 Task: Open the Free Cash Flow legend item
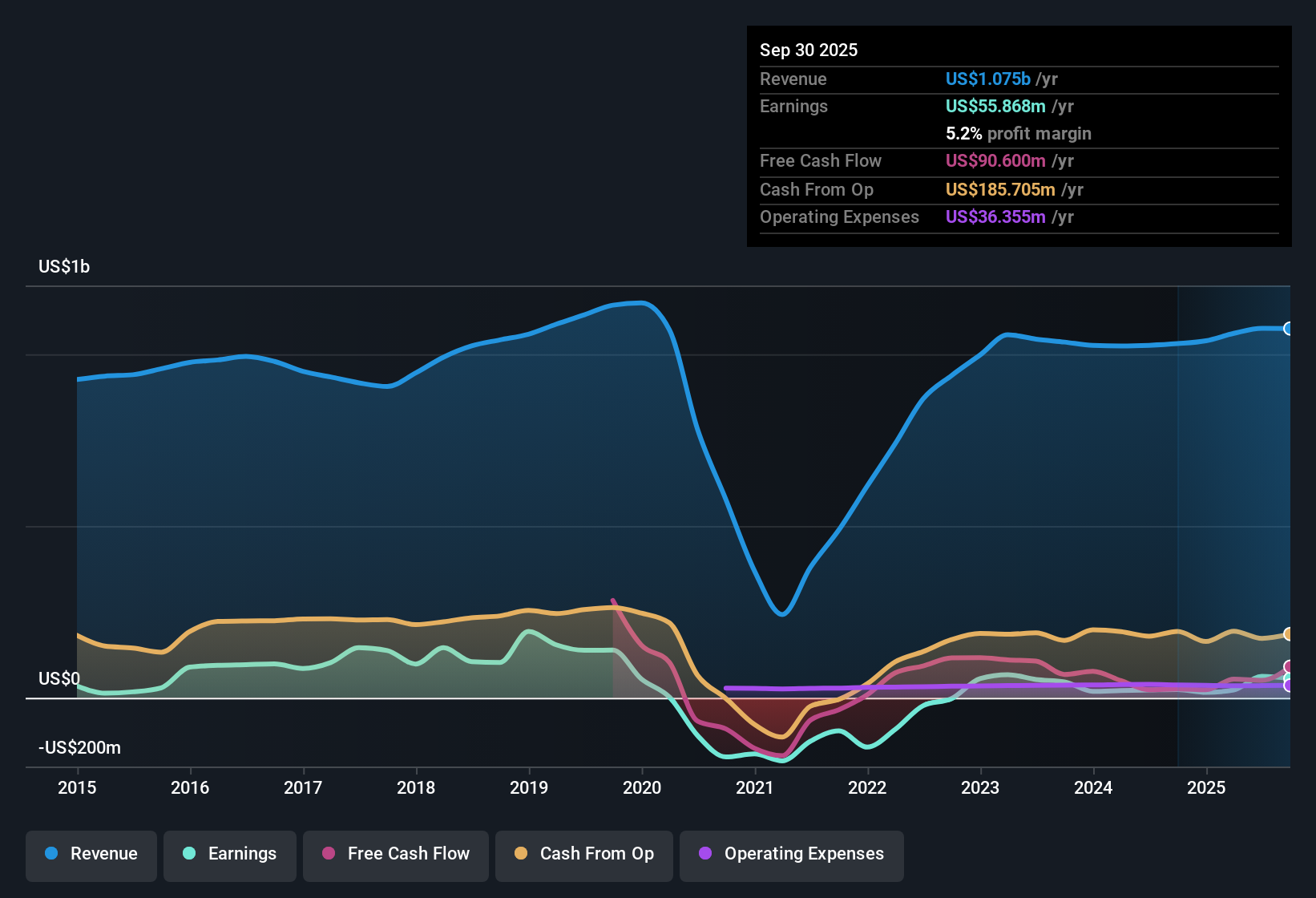[x=395, y=854]
